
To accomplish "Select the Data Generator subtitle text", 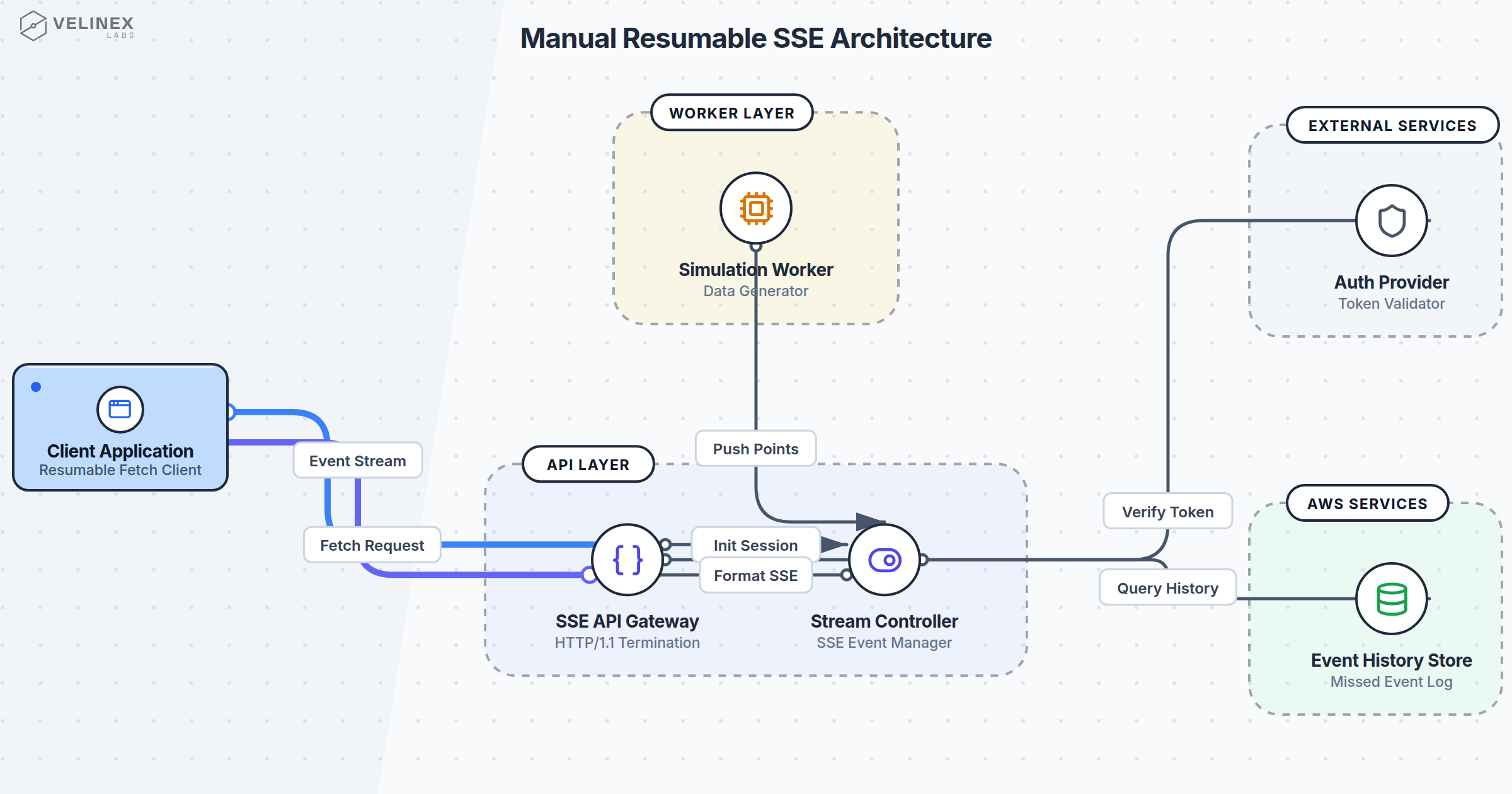I will (755, 291).
